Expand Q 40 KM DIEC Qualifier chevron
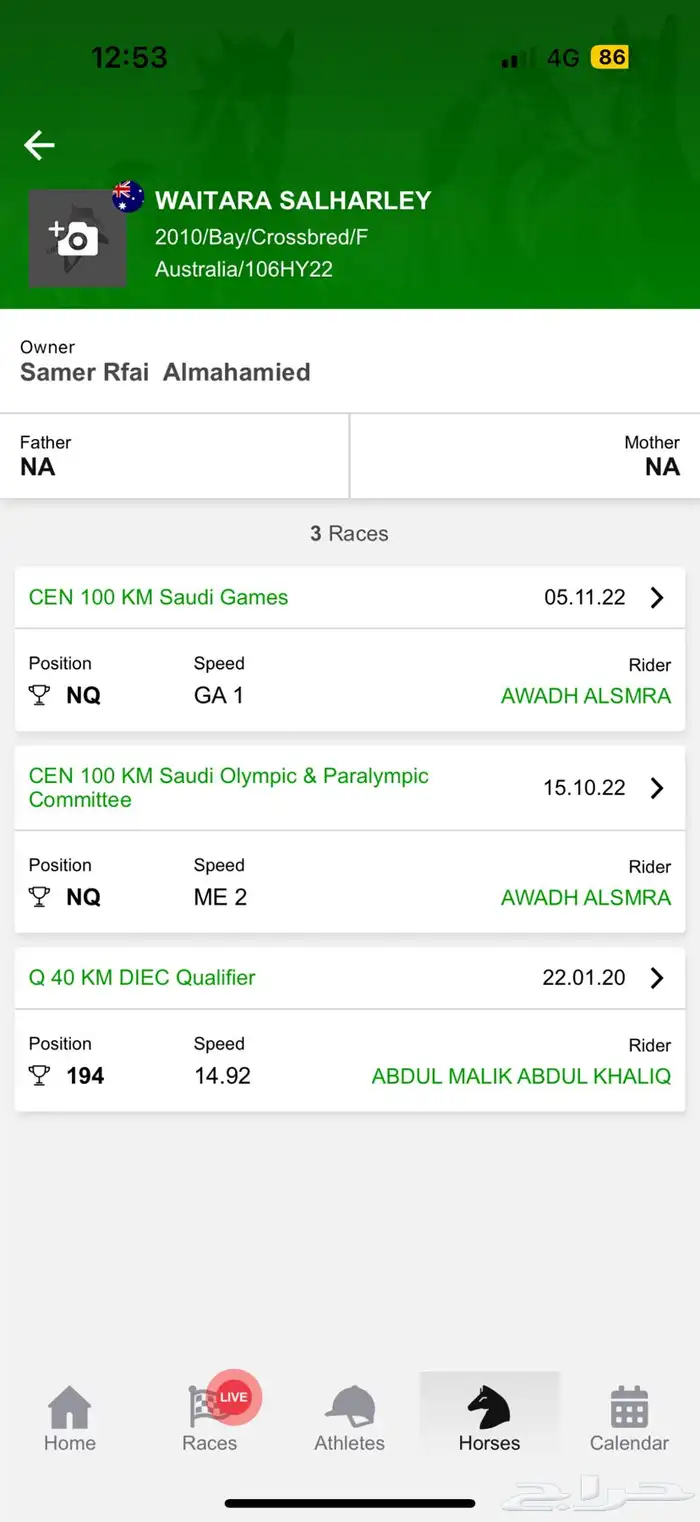 (x=657, y=978)
